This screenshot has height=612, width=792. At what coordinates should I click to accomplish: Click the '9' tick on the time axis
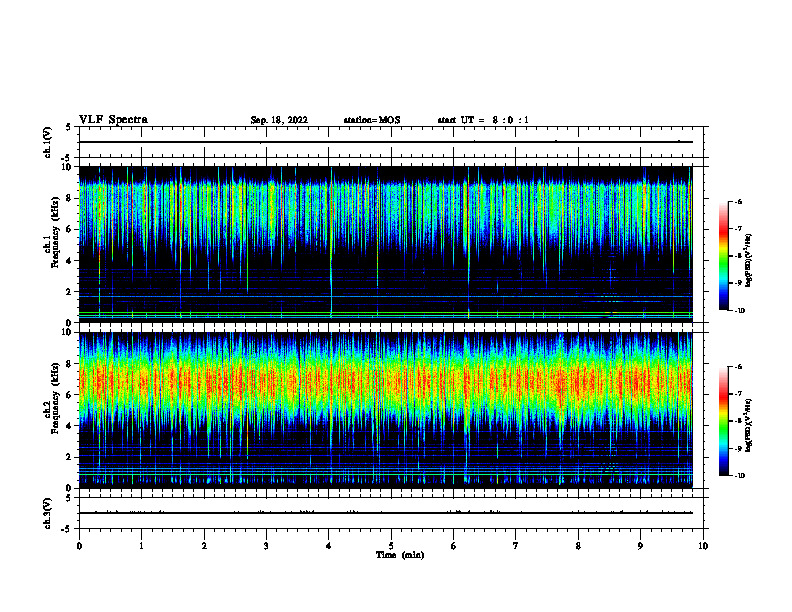[640, 546]
